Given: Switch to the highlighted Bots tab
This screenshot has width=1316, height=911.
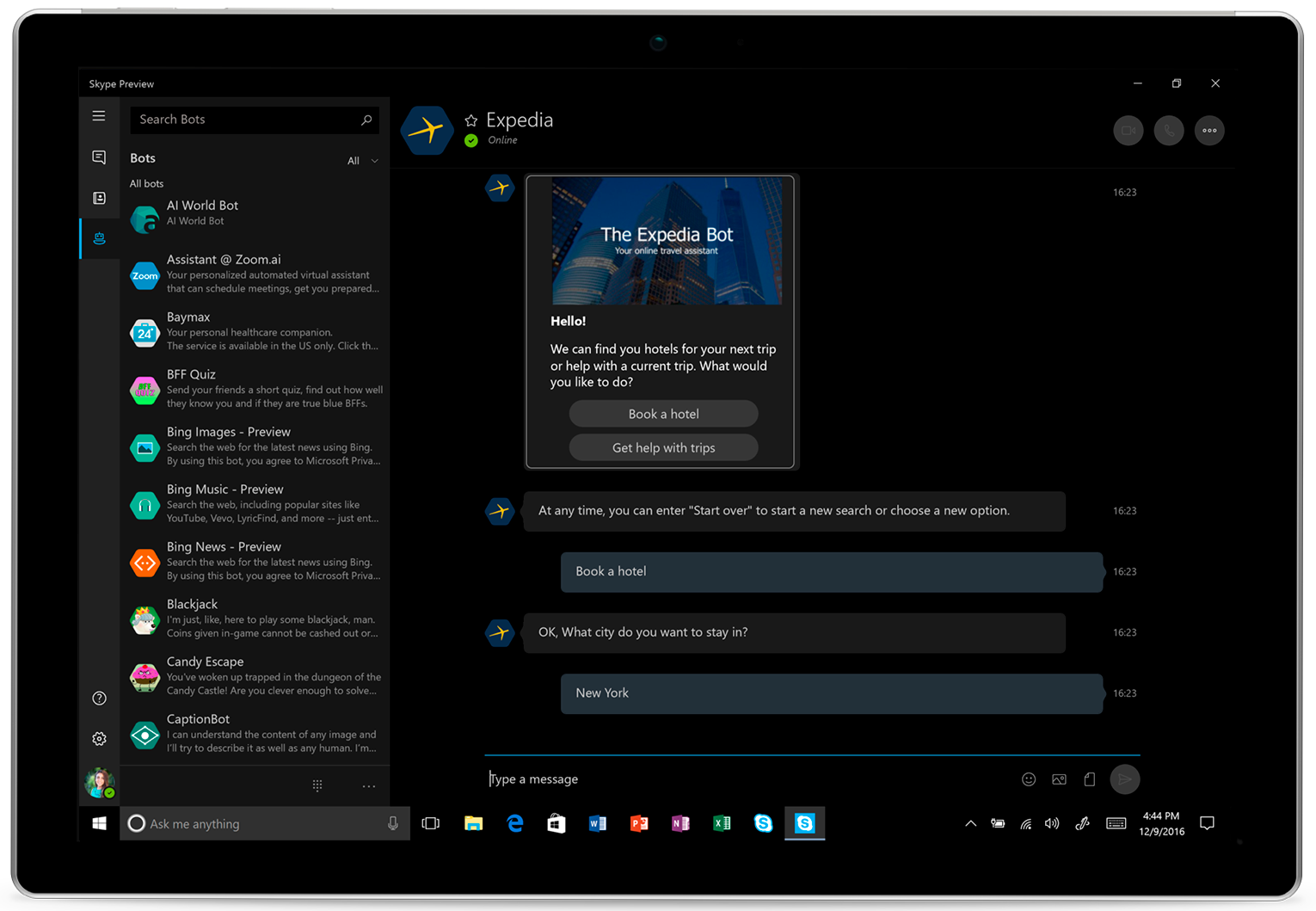Looking at the screenshot, I should pyautogui.click(x=98, y=238).
